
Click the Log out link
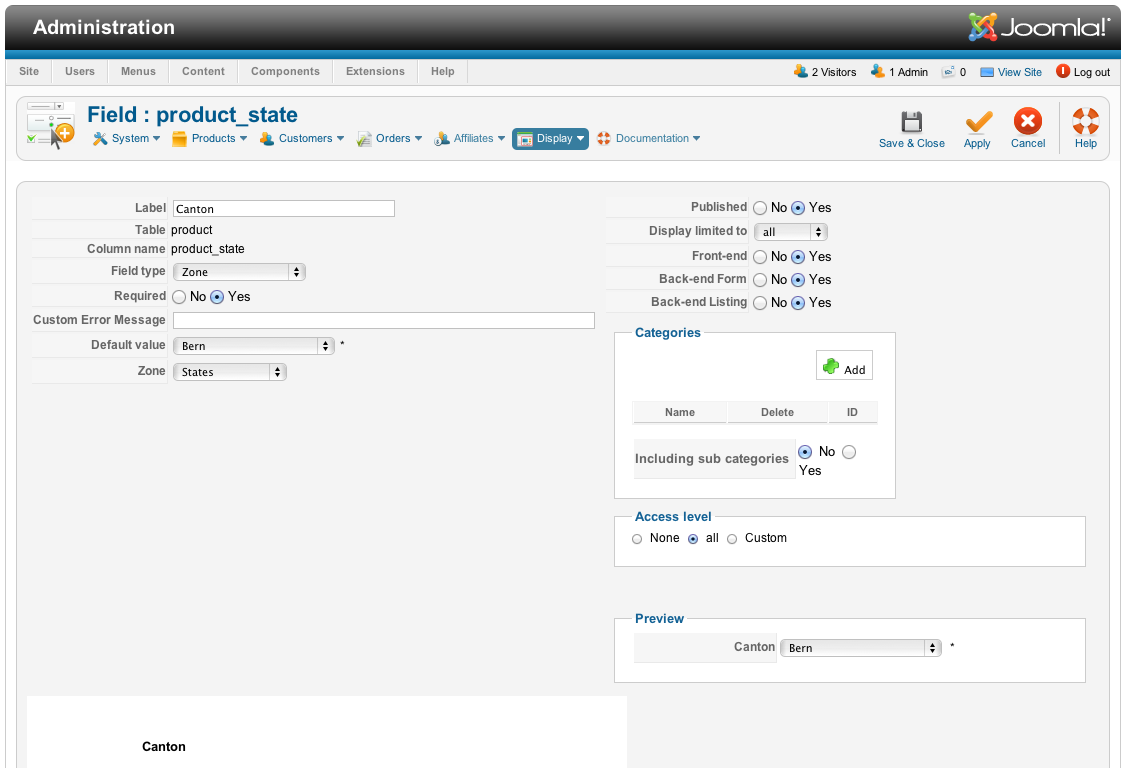(1091, 72)
